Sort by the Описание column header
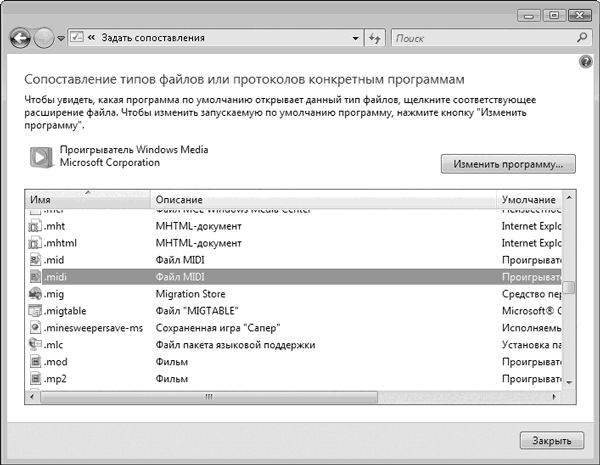This screenshot has height=465, width=600. (x=322, y=201)
